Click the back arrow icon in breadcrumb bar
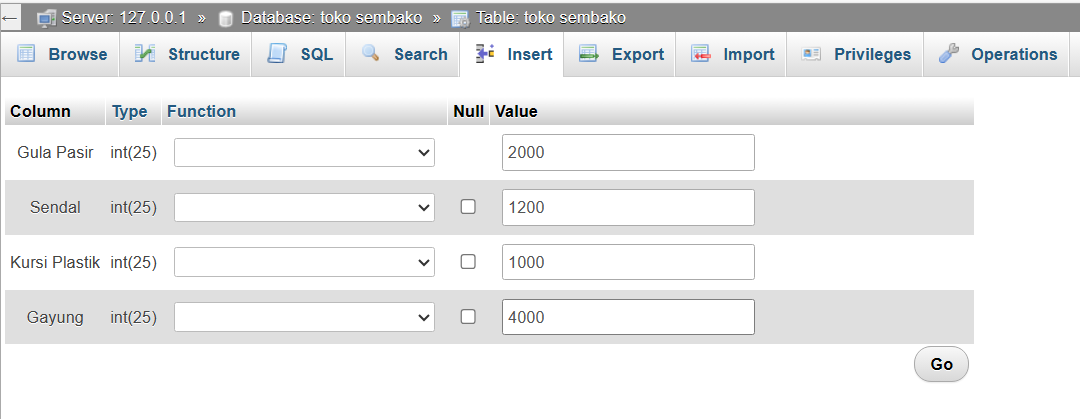This screenshot has width=1080, height=419. pos(10,19)
